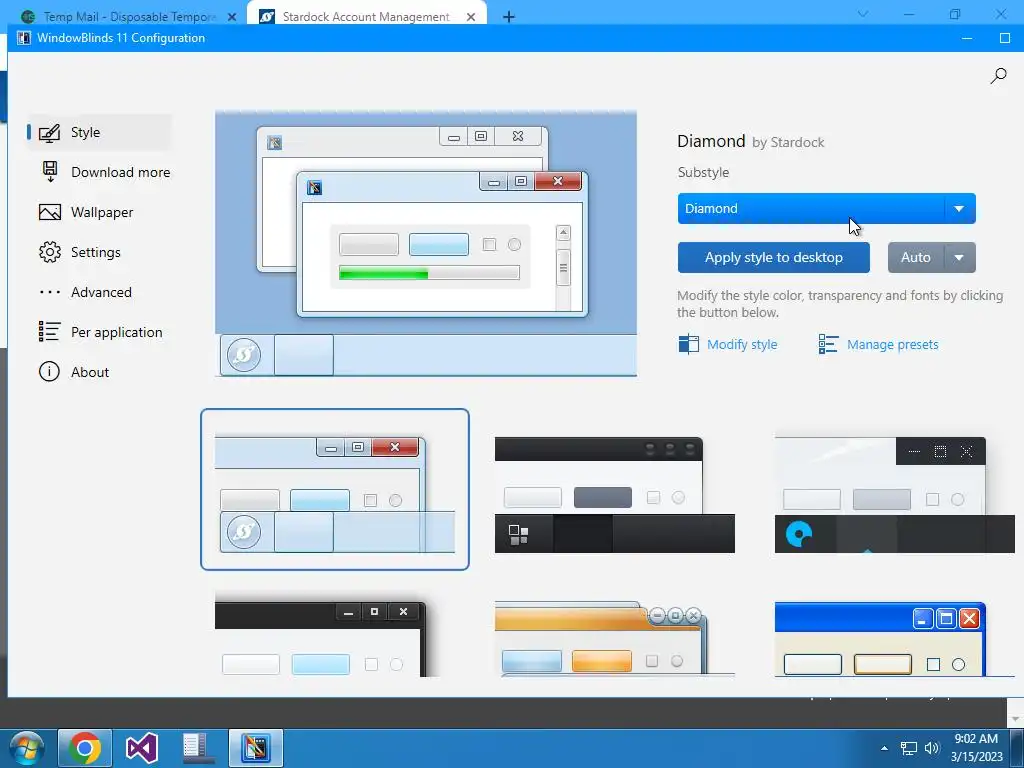1024x768 pixels.
Task: Click the large Diamond style preview
Action: pos(426,244)
